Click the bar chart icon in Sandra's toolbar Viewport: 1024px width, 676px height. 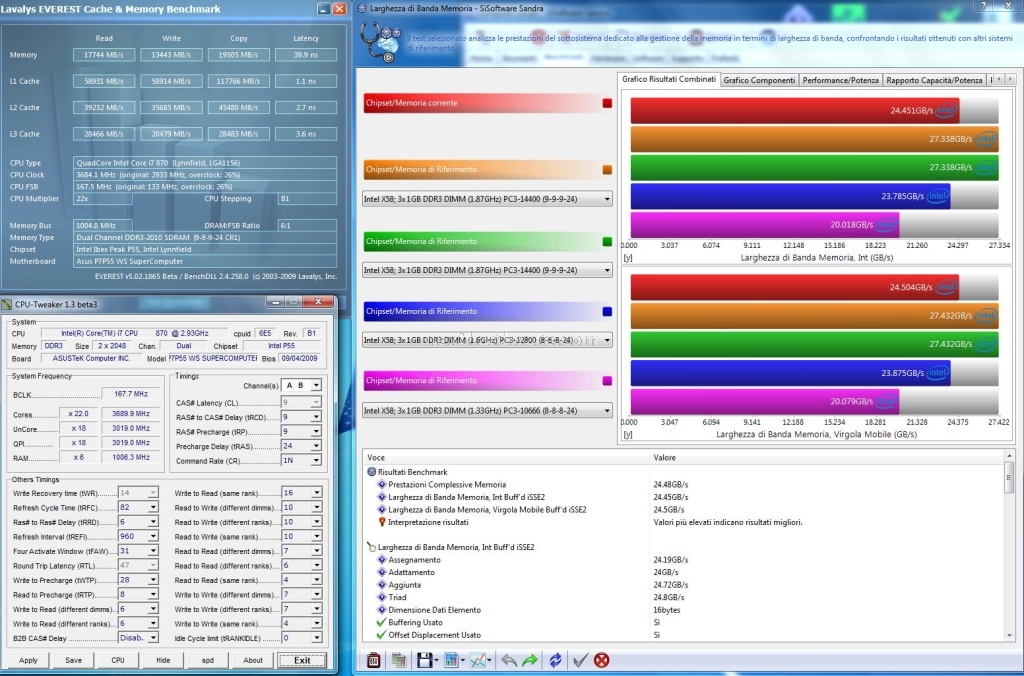coord(451,660)
